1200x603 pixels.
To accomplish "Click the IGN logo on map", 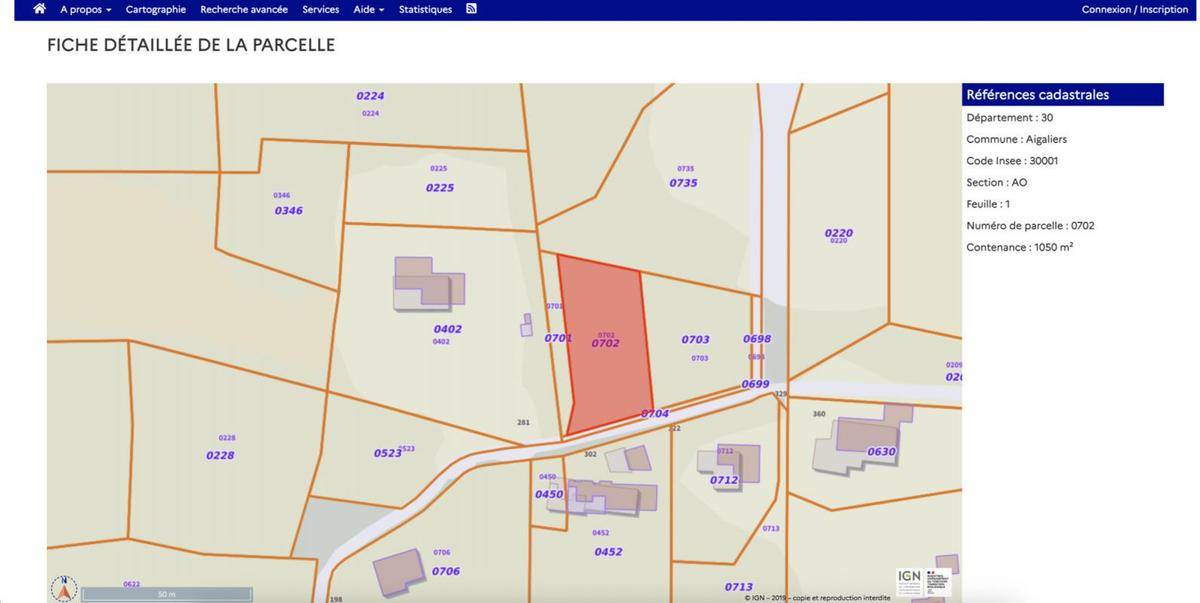I will (x=909, y=580).
